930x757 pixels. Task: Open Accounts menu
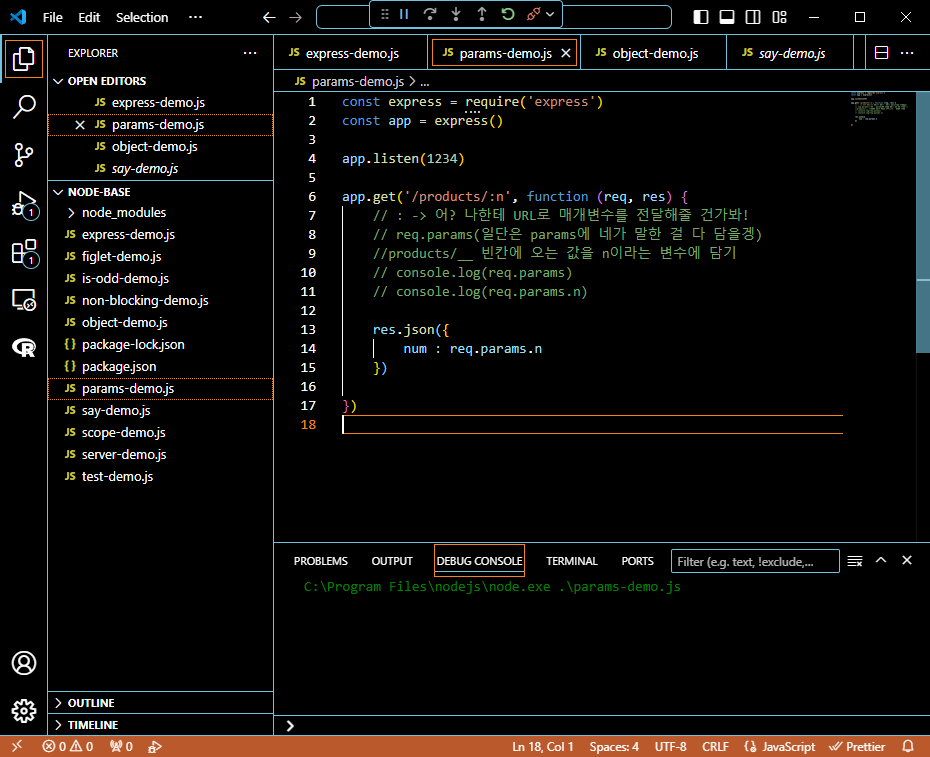24,663
